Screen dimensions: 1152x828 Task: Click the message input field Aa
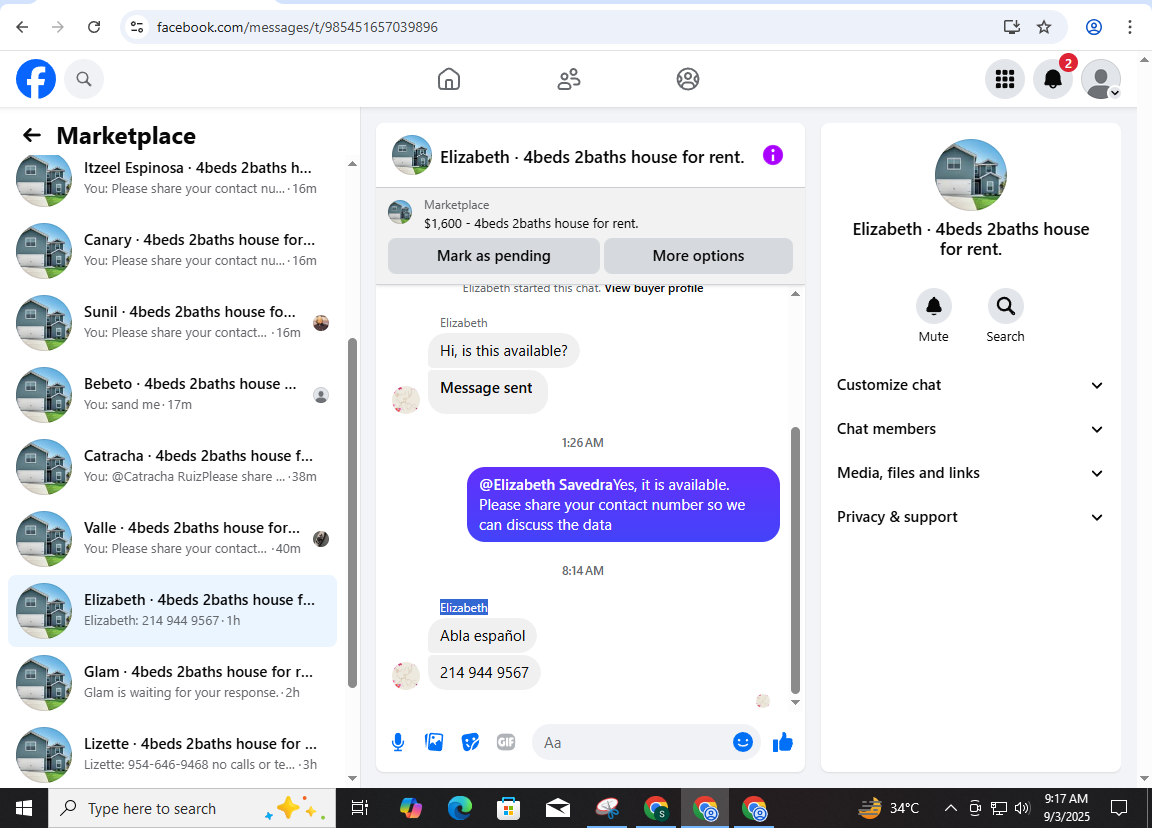pyautogui.click(x=632, y=743)
